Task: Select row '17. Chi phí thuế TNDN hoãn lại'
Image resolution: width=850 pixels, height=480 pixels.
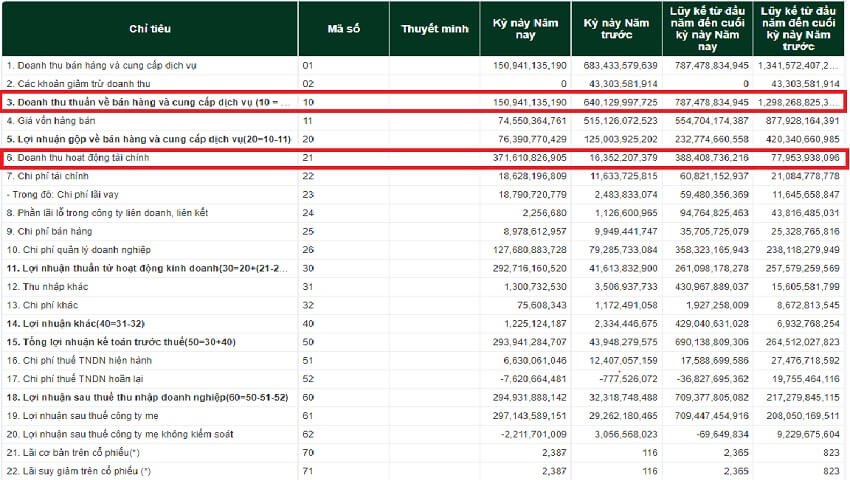Action: point(423,379)
